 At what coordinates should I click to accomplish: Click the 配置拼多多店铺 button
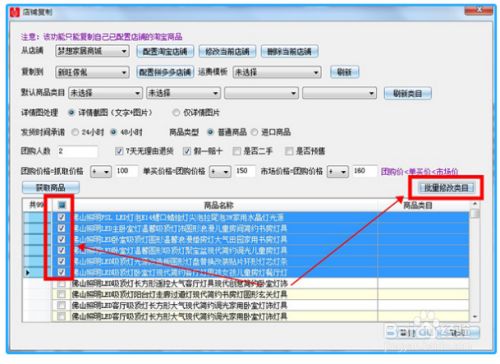(x=165, y=72)
